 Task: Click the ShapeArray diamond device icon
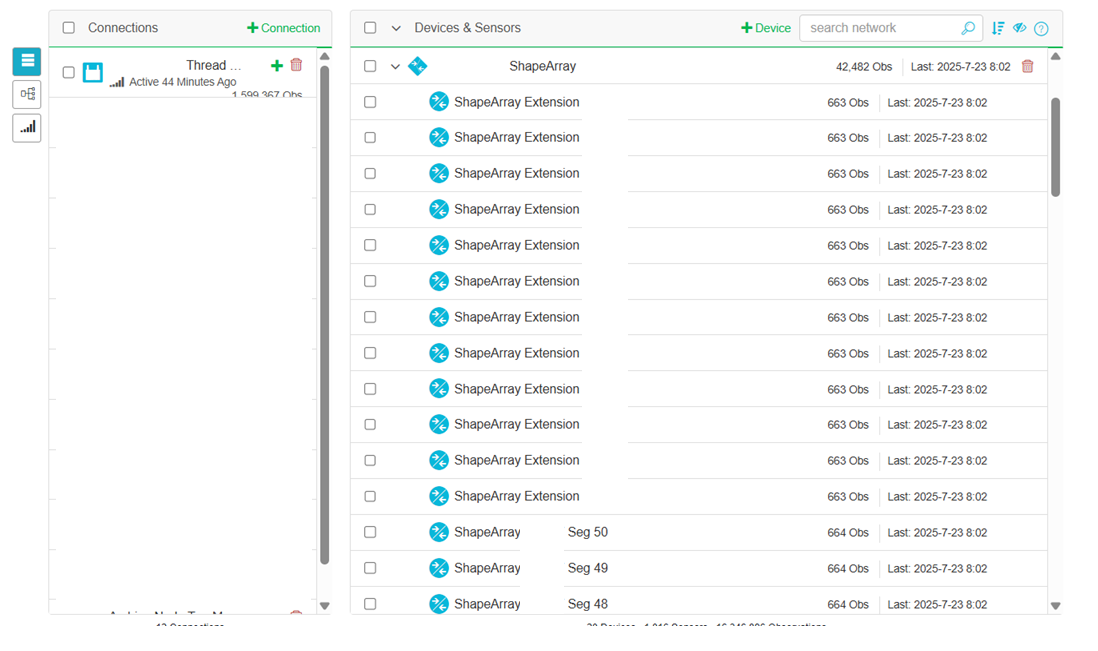coord(417,66)
